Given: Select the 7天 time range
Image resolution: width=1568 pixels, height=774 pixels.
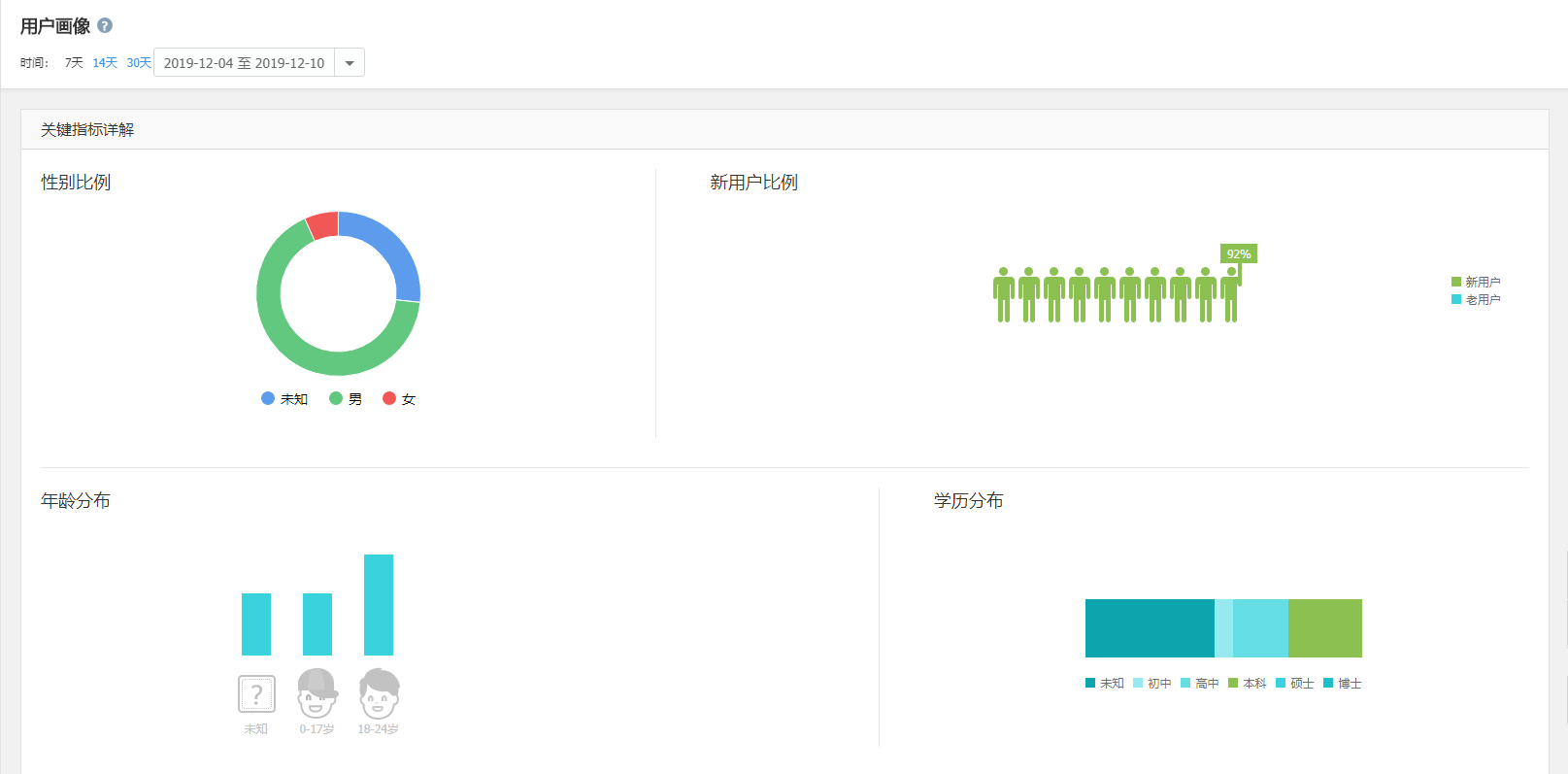Looking at the screenshot, I should point(74,63).
